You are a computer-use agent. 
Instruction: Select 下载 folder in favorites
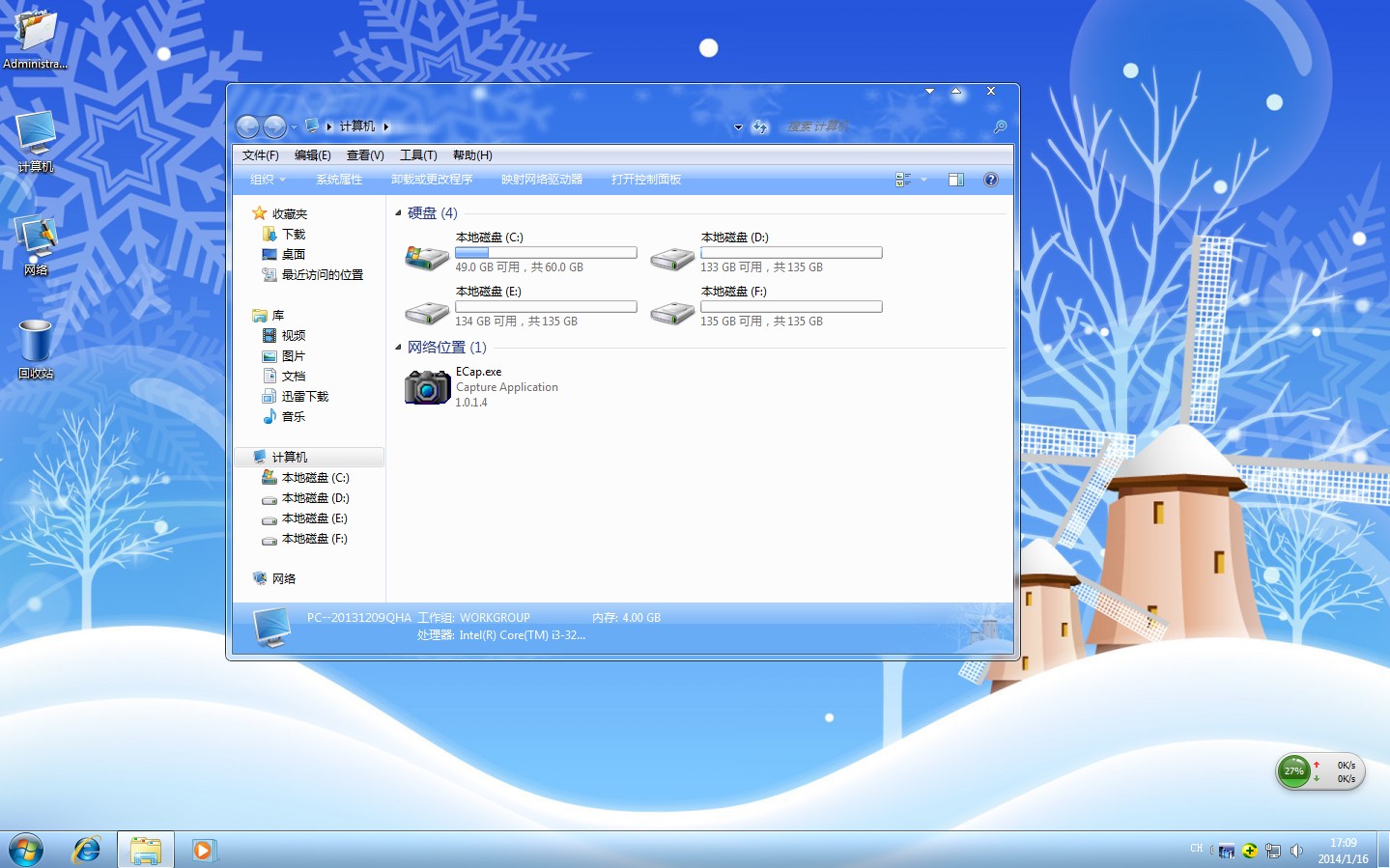click(284, 235)
